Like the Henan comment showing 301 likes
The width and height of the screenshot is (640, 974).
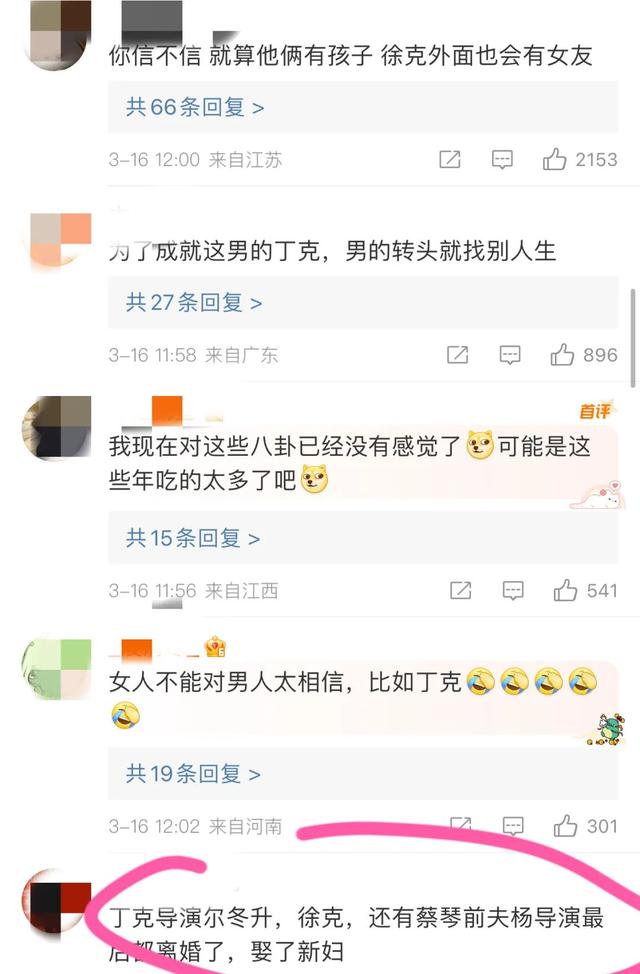click(x=565, y=826)
